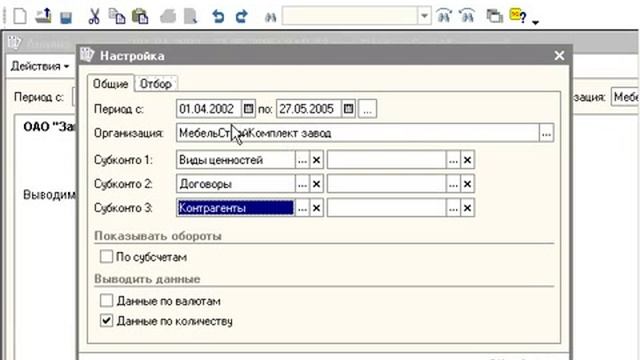Click the Open file toolbar icon
The height and width of the screenshot is (360, 640).
point(43,16)
